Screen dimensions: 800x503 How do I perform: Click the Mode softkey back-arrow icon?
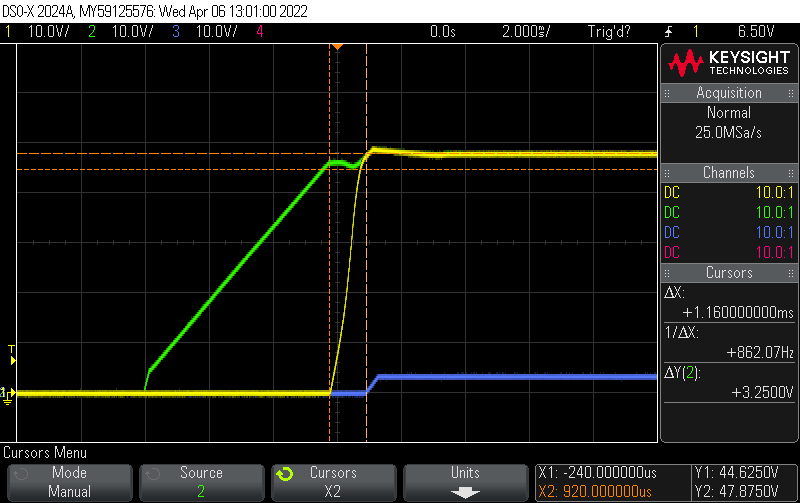[x=21, y=472]
